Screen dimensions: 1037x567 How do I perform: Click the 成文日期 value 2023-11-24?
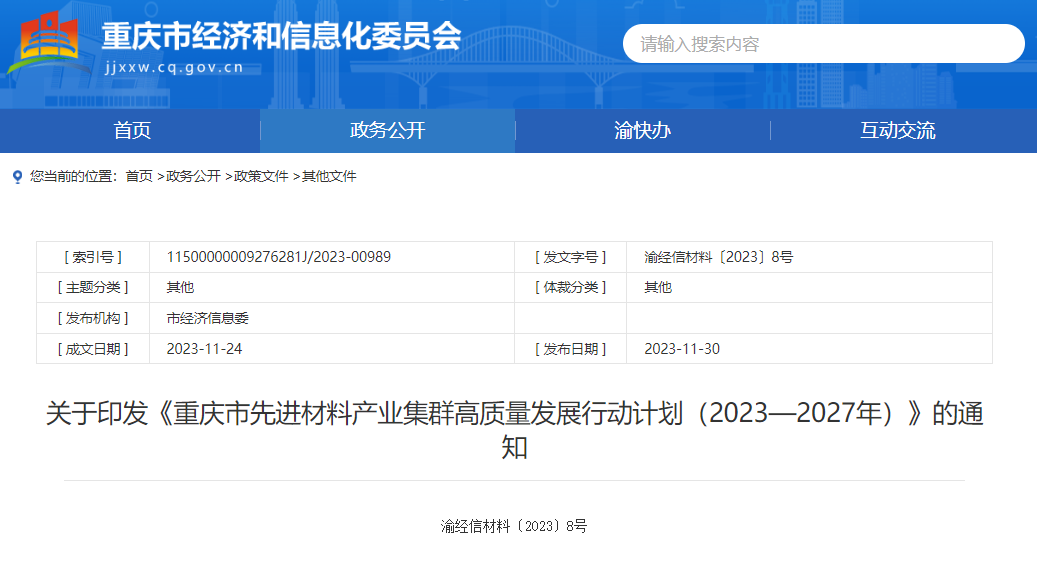point(204,349)
